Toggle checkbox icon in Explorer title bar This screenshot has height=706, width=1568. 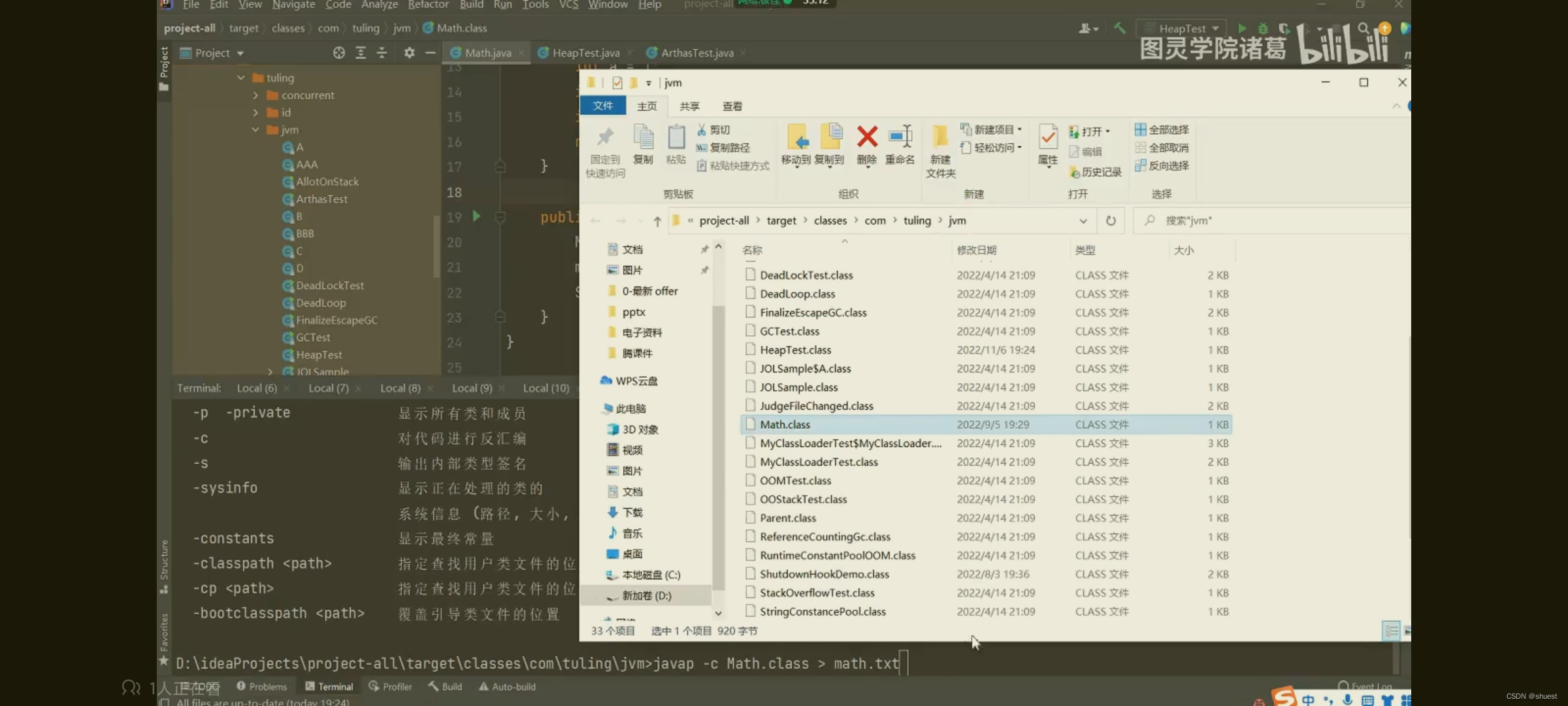click(x=617, y=82)
